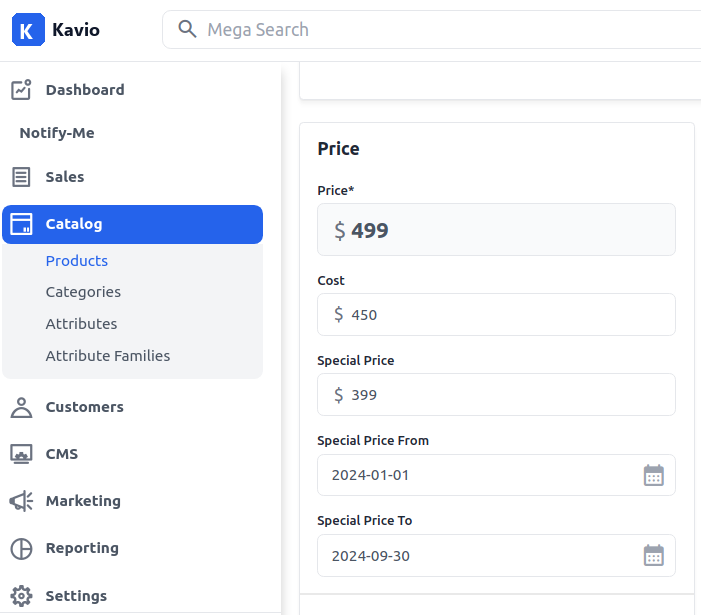Click the Special Price From date field

pos(496,475)
